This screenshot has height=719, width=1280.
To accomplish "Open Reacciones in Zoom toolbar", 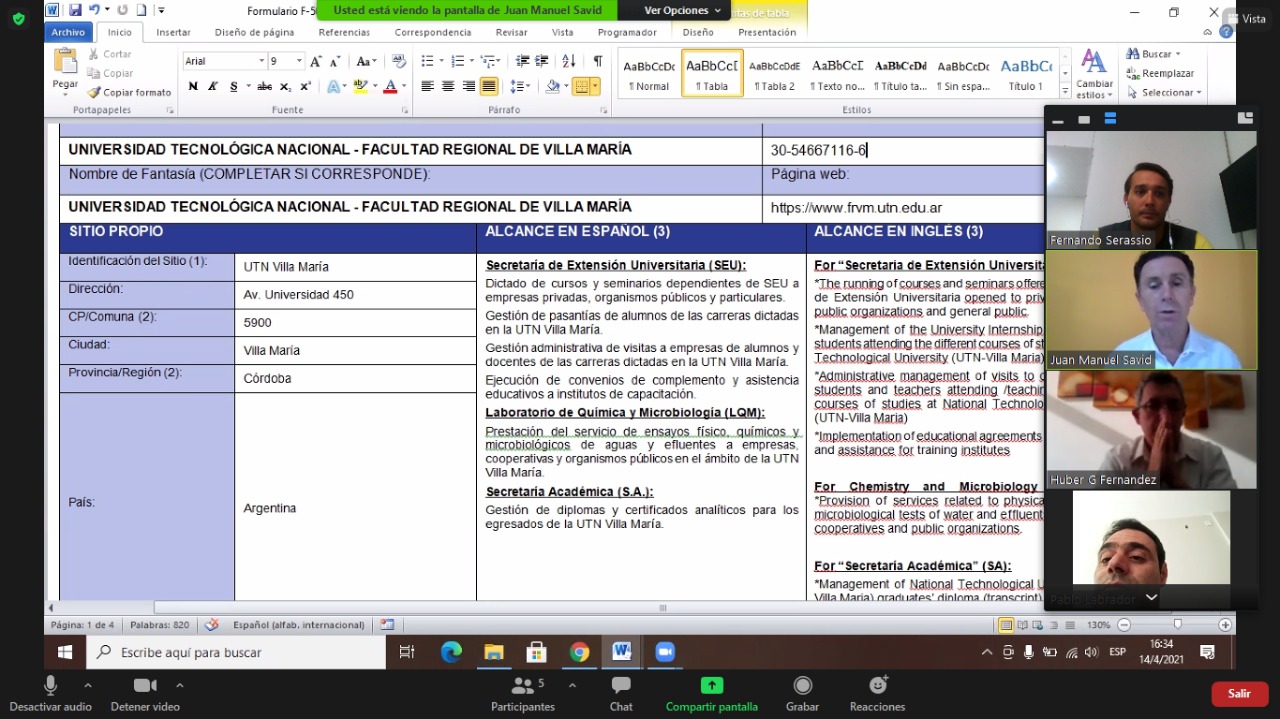I will click(878, 694).
